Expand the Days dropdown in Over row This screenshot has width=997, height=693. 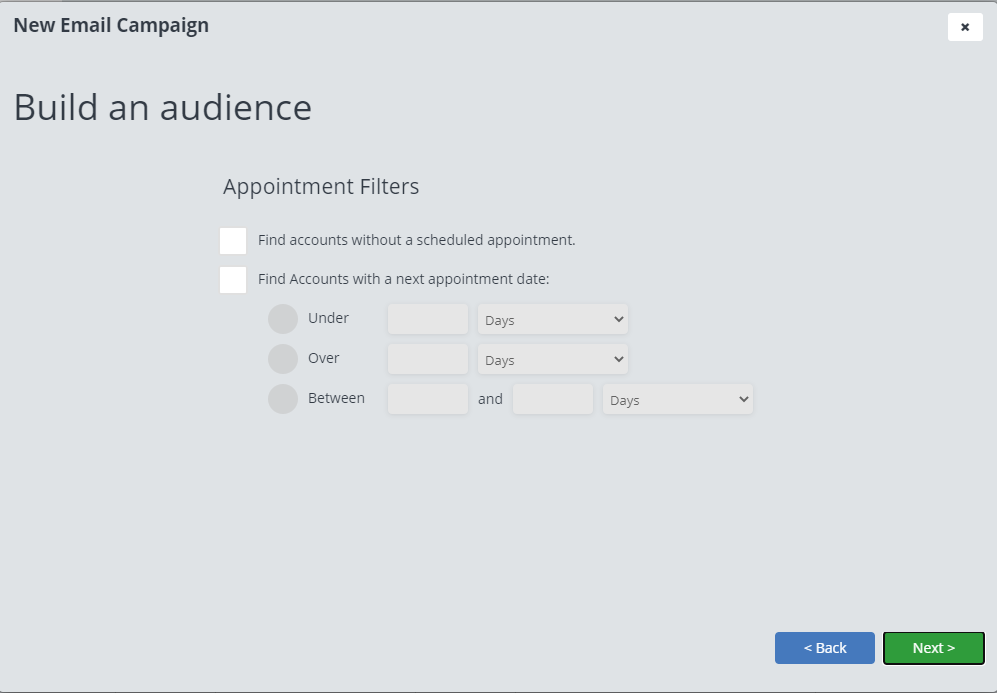553,359
